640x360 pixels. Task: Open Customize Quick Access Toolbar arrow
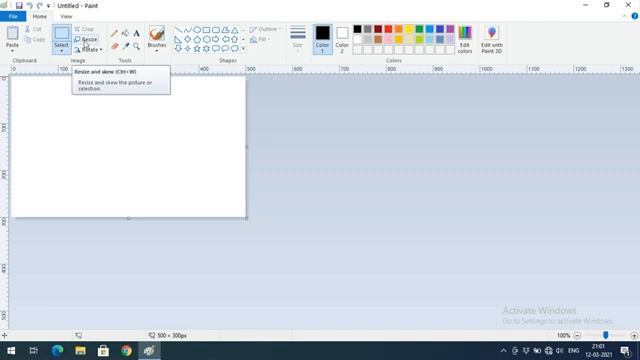point(48,6)
